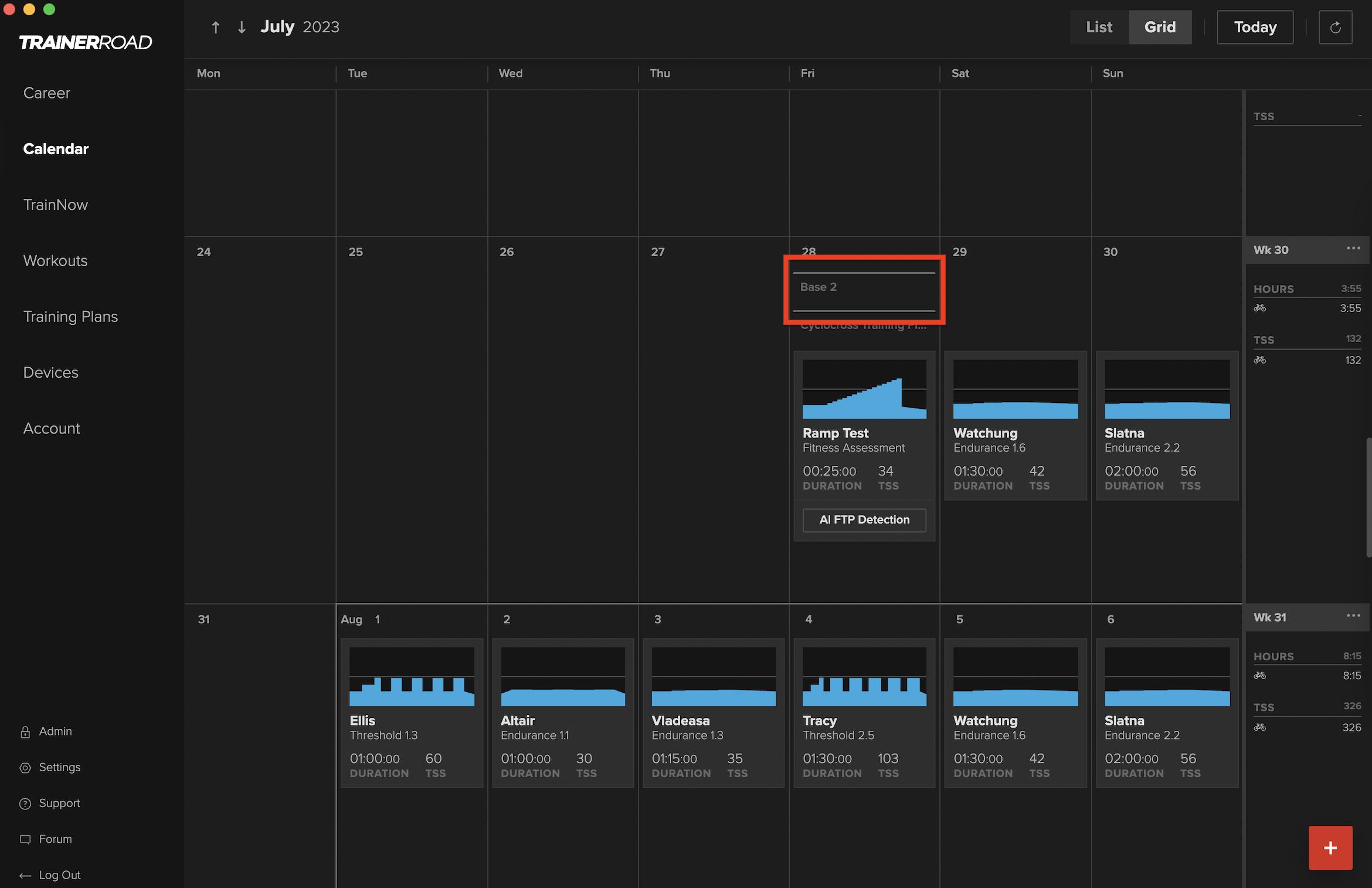Go to previous month with up arrow
Image resolution: width=1372 pixels, height=888 pixels.
pos(216,27)
